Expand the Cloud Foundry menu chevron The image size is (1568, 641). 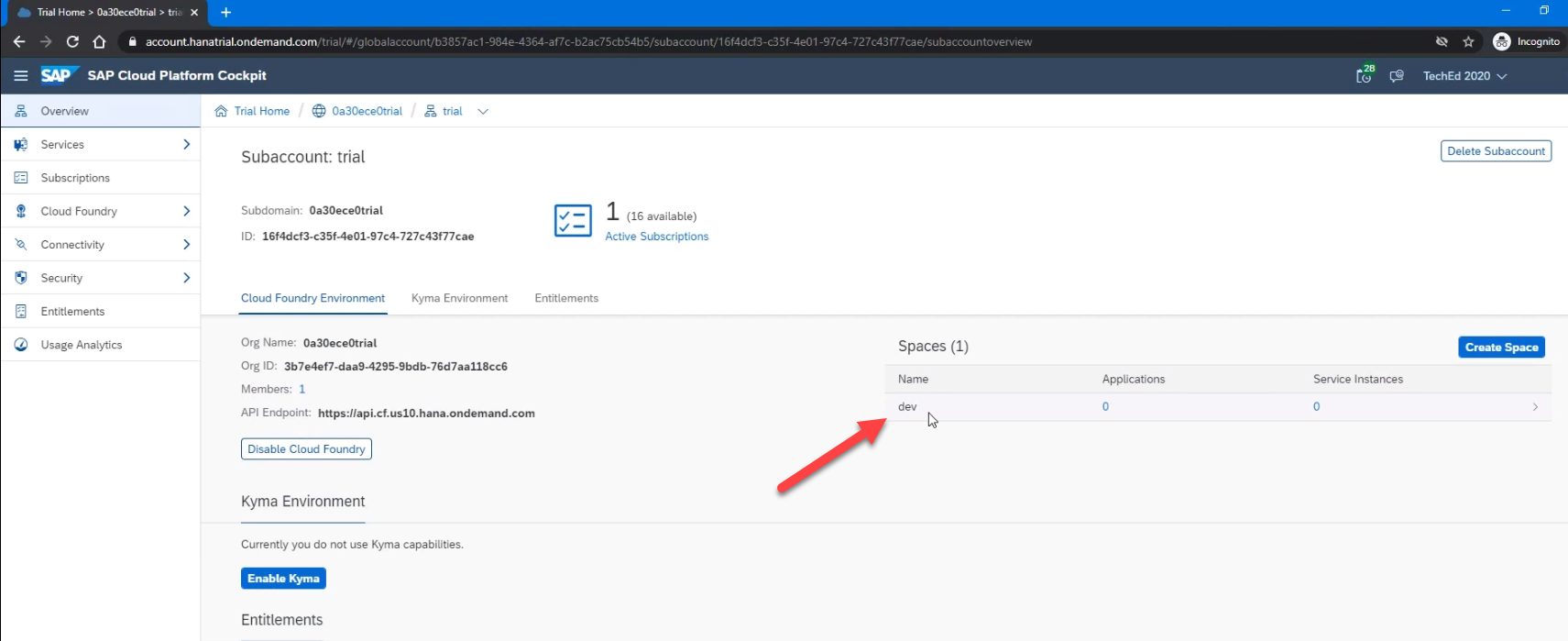pyautogui.click(x=186, y=211)
